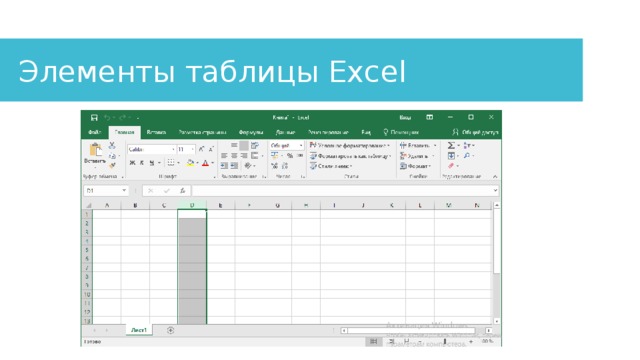Click the text orientation icon

pyautogui.click(x=248, y=166)
